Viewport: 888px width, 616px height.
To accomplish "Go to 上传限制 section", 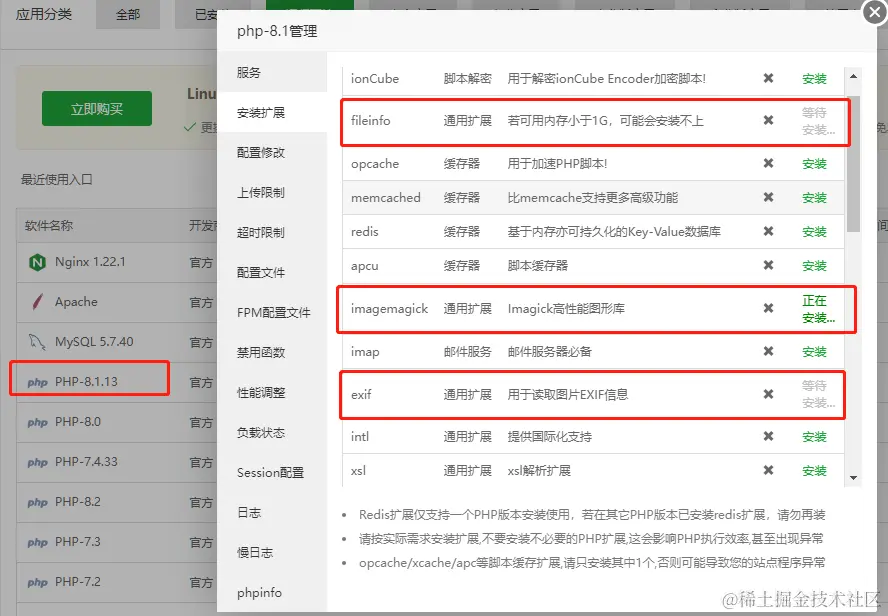I will click(x=272, y=192).
